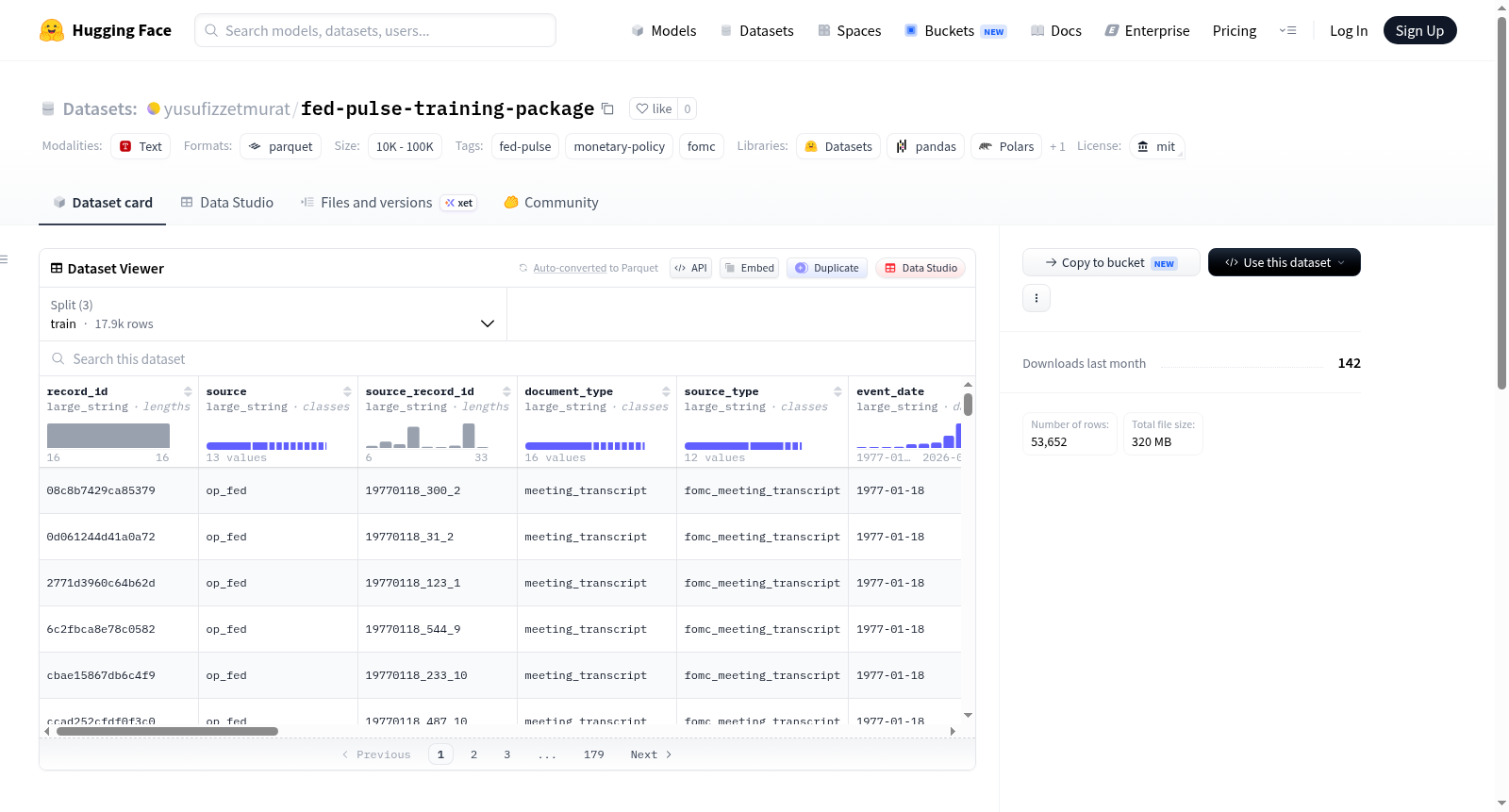1509x812 pixels.
Task: Open the API button in Dataset Viewer
Action: (690, 268)
